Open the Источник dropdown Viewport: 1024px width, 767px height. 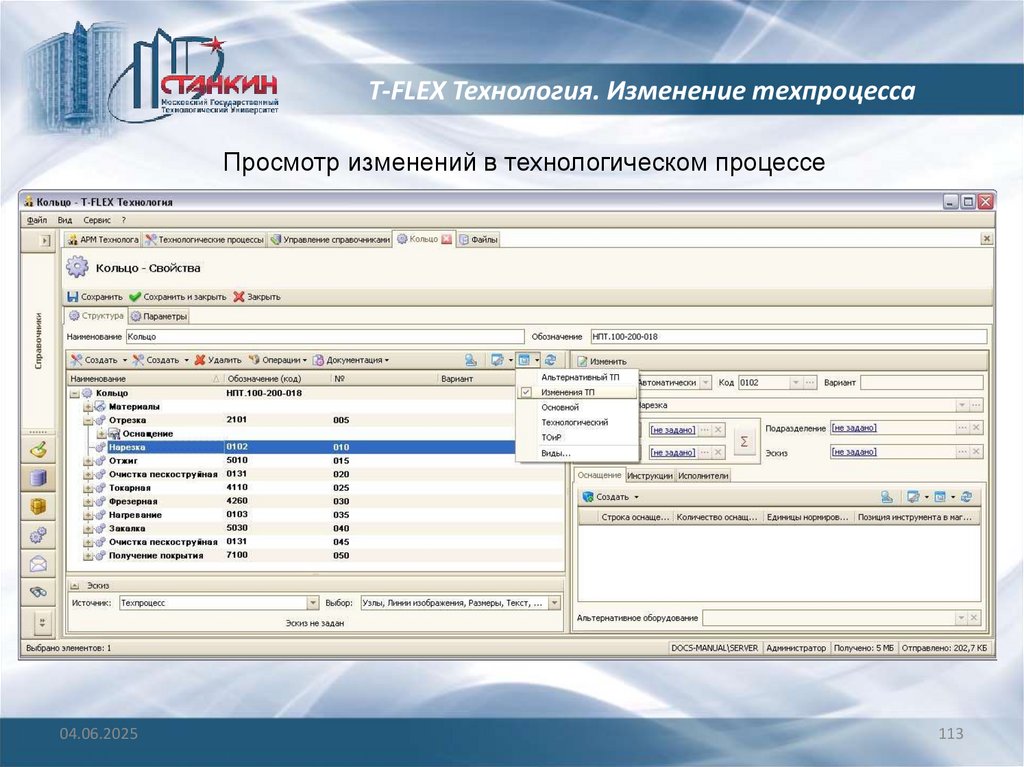coord(313,603)
